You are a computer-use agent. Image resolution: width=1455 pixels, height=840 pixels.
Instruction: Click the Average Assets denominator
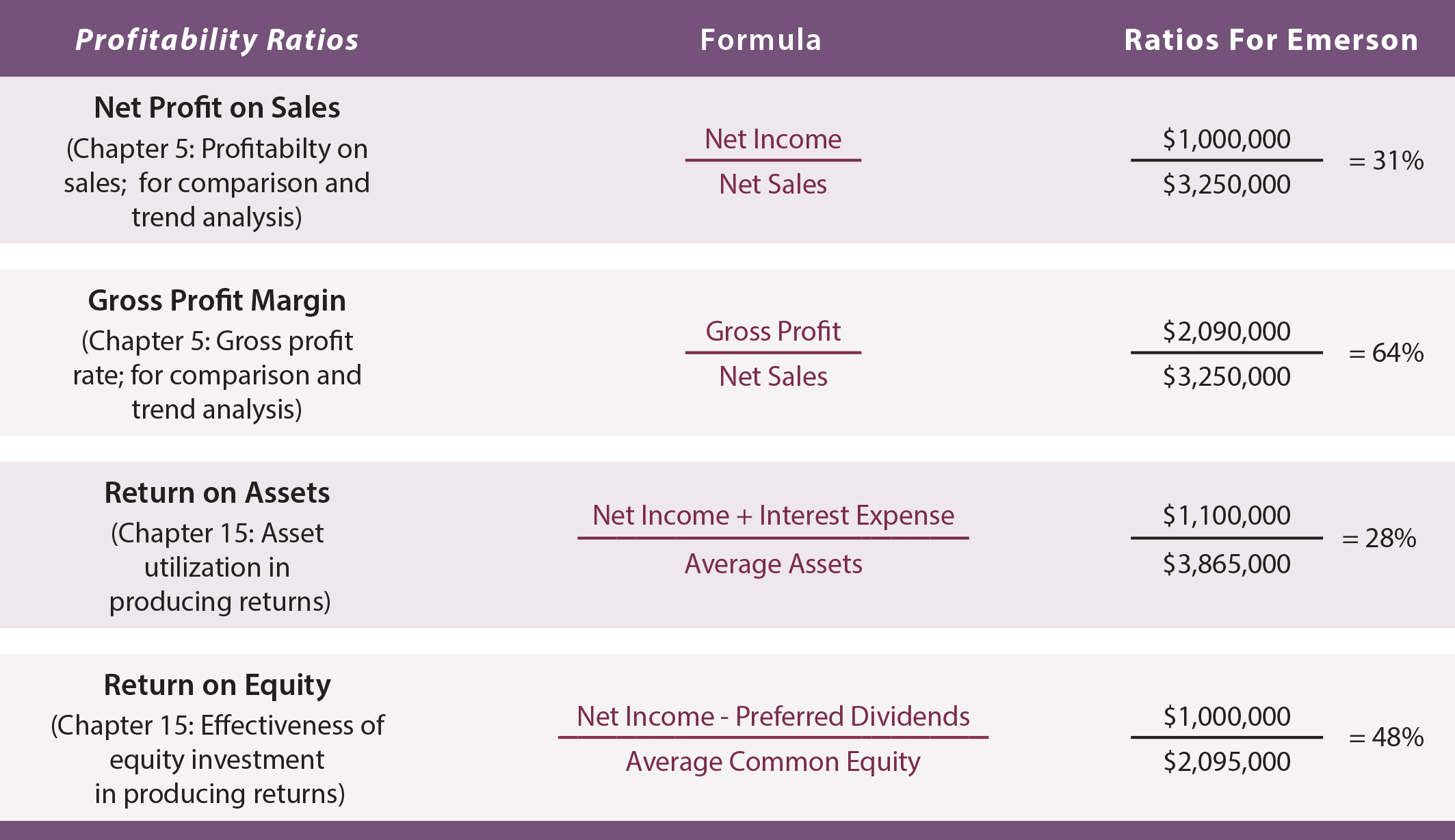point(773,564)
